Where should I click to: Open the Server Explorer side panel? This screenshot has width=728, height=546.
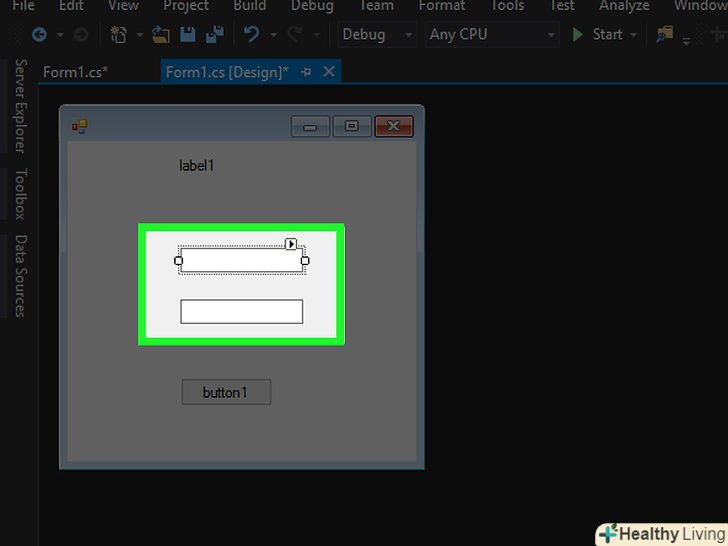point(20,106)
